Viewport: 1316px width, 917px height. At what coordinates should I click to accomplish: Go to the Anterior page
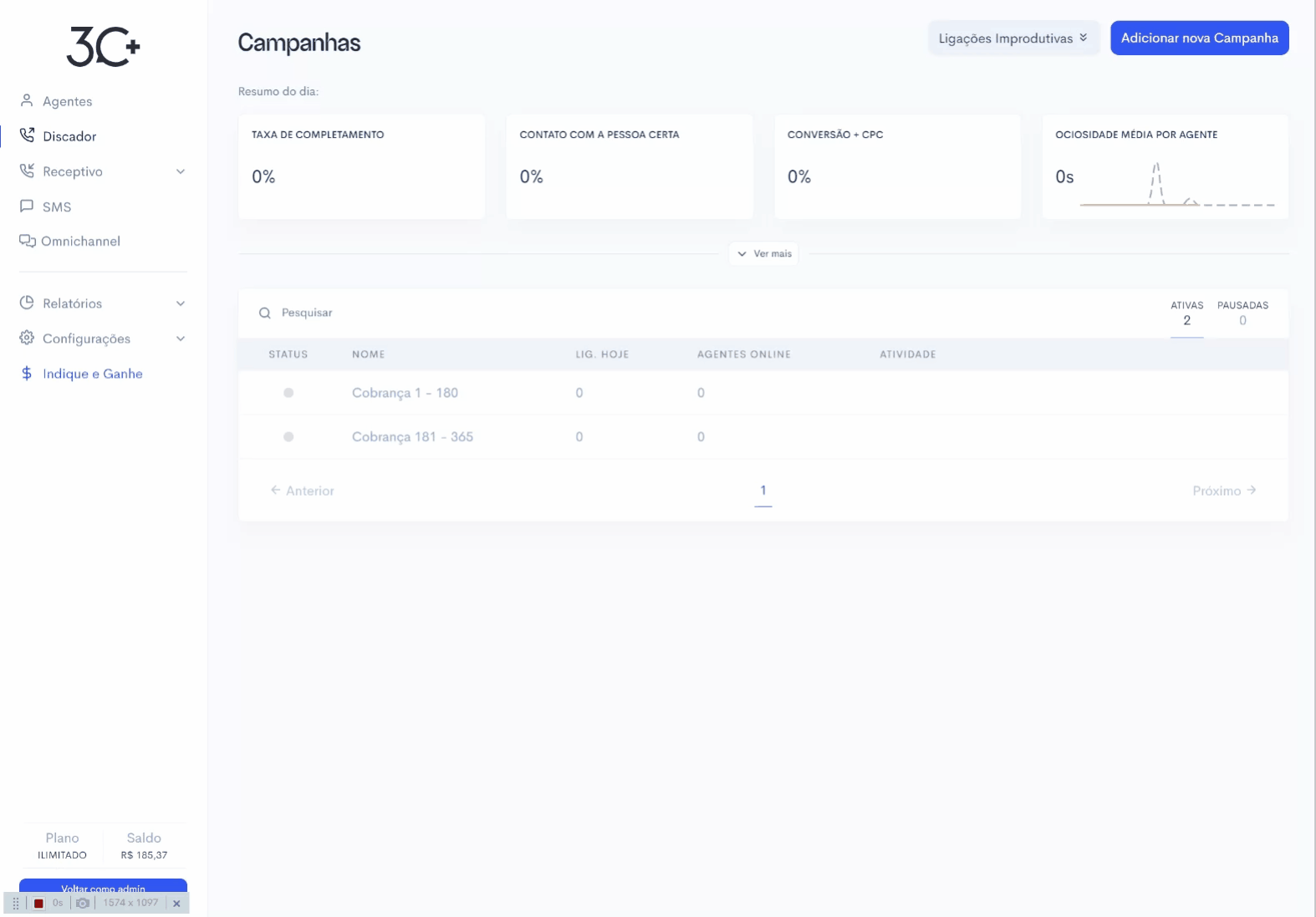point(302,491)
